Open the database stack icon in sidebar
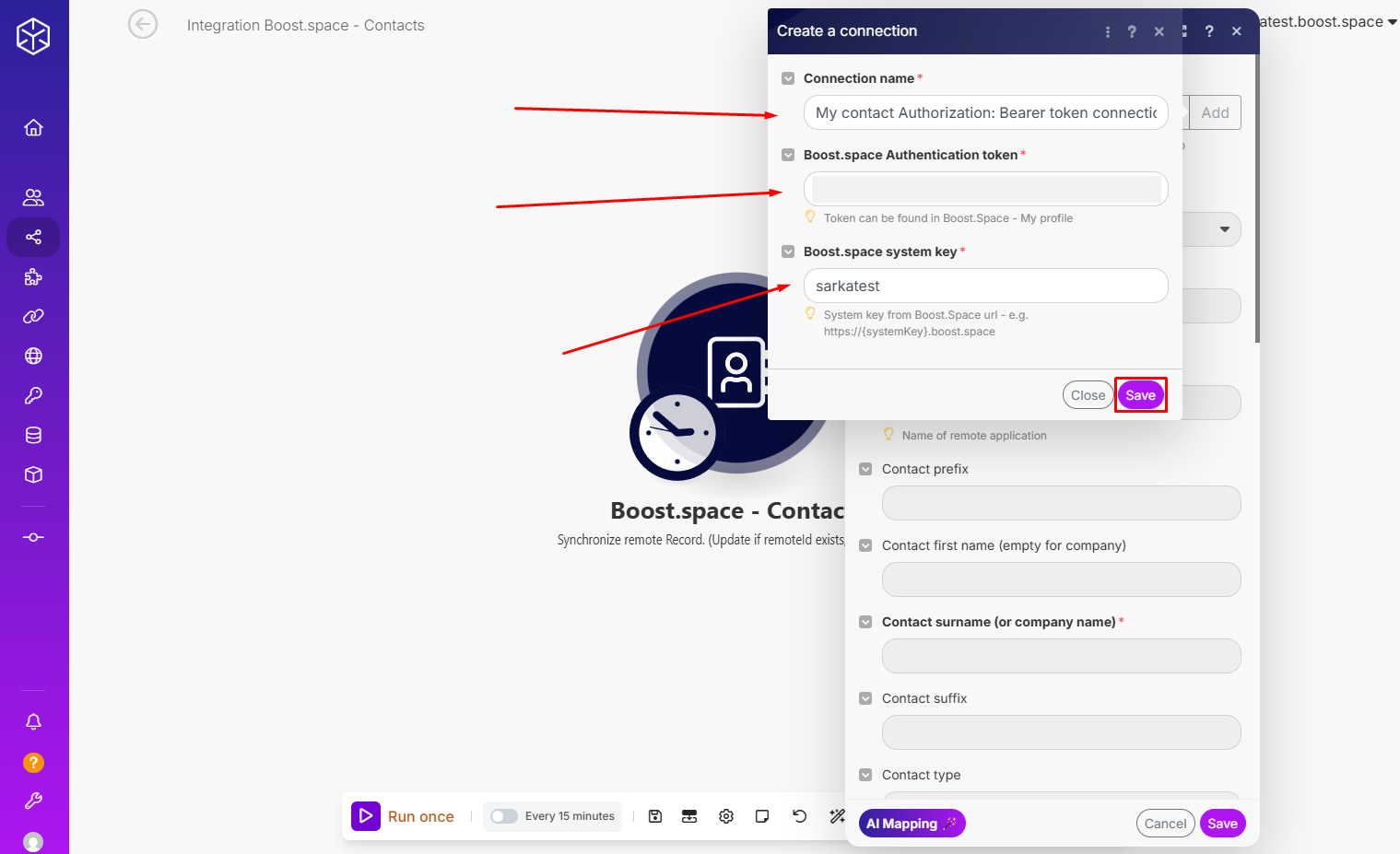The image size is (1400, 854). [33, 435]
